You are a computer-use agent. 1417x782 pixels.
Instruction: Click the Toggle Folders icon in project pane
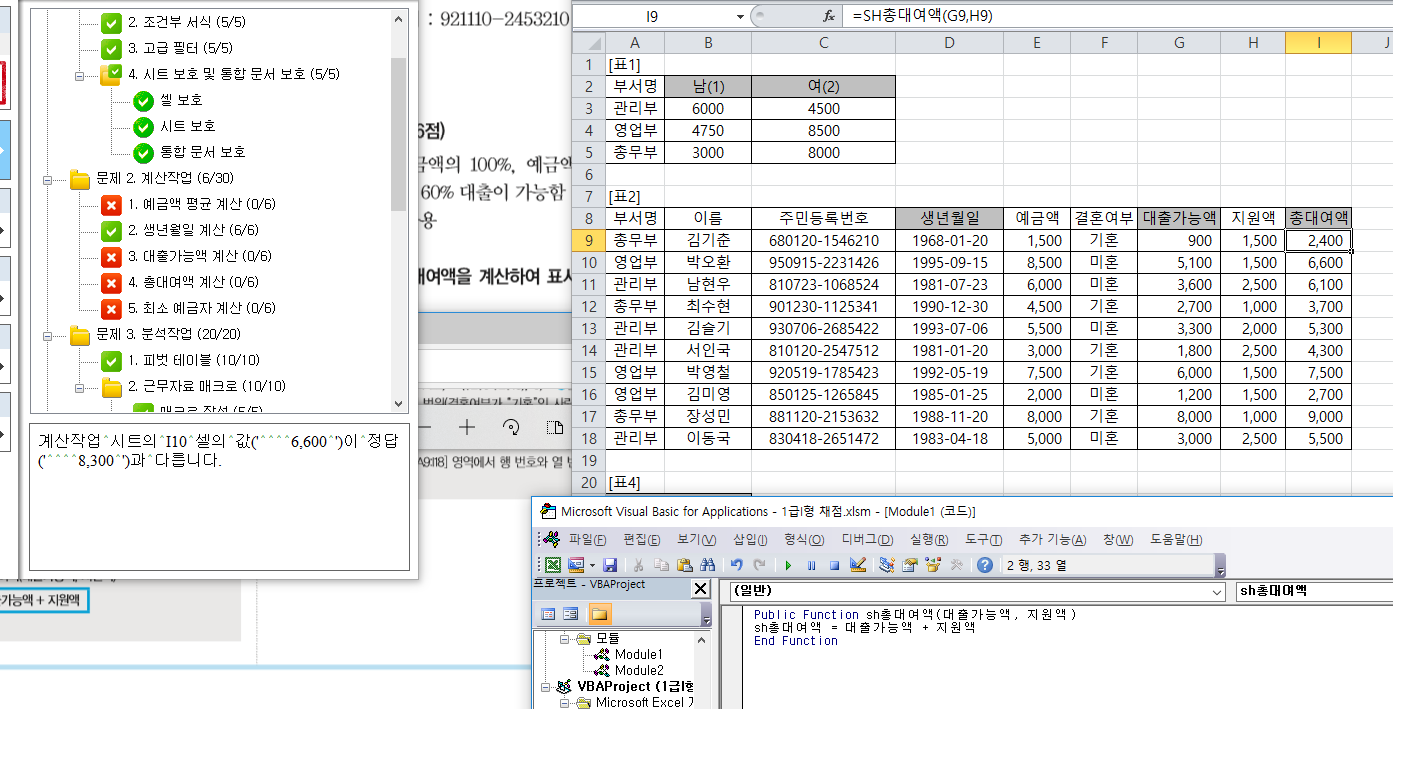599,614
